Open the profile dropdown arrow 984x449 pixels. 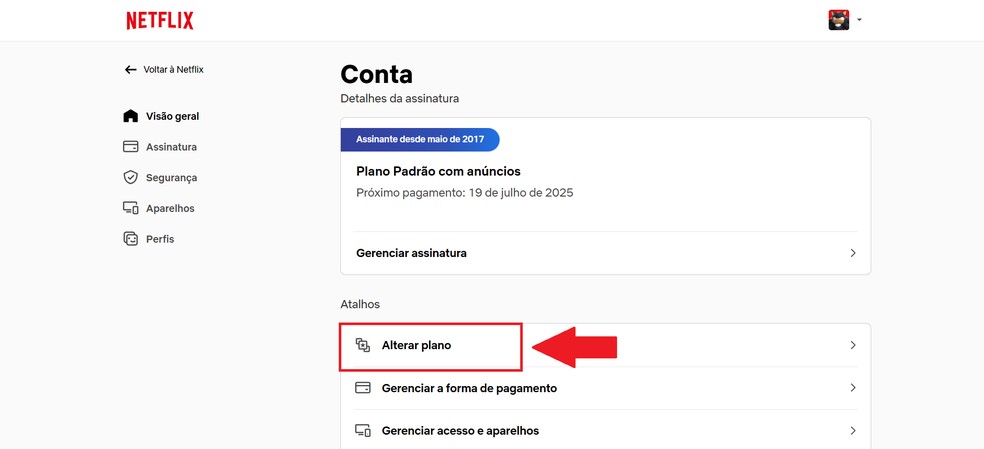pos(859,20)
